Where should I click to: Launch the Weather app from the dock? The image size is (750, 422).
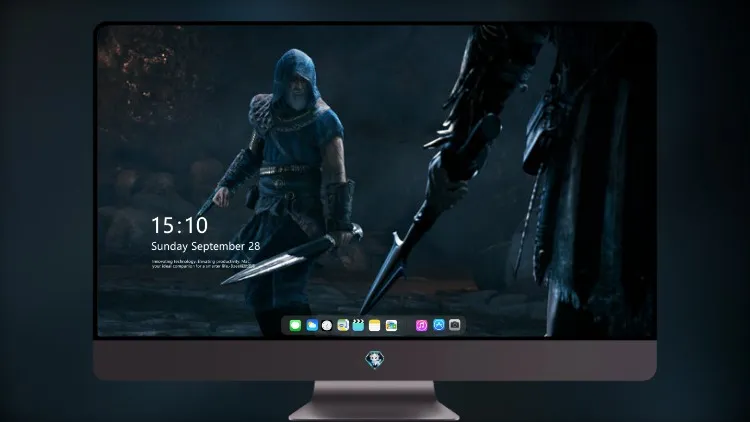click(312, 325)
